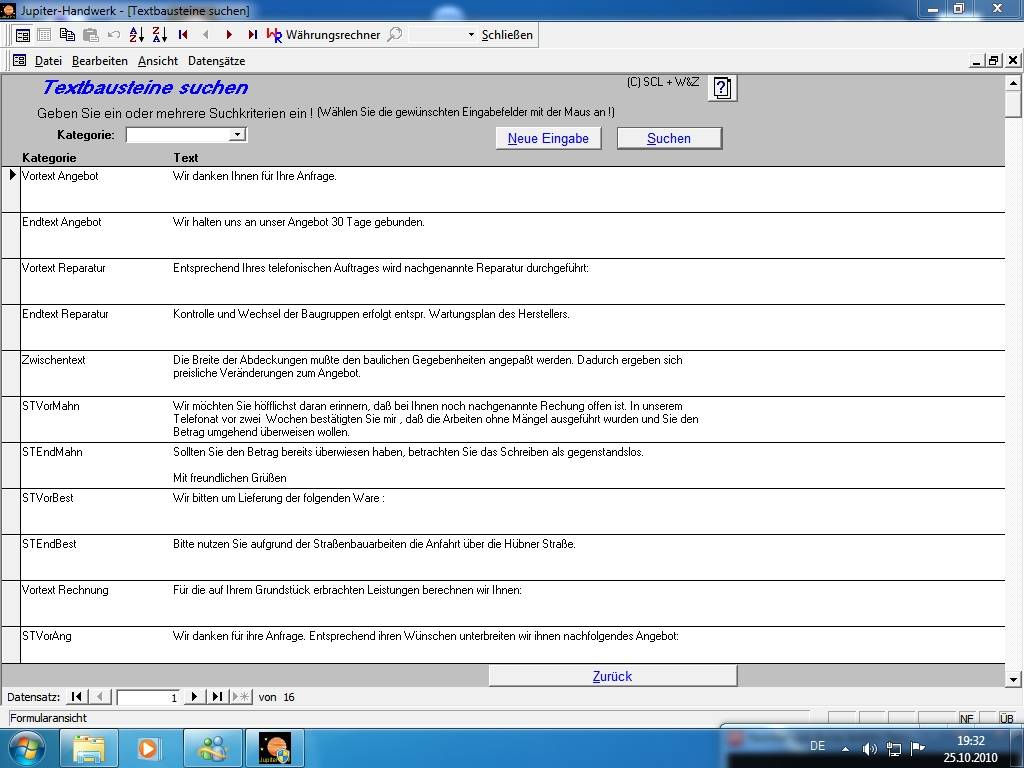Viewport: 1024px width, 768px height.
Task: Jump to last record in top toolbar
Action: 252,34
